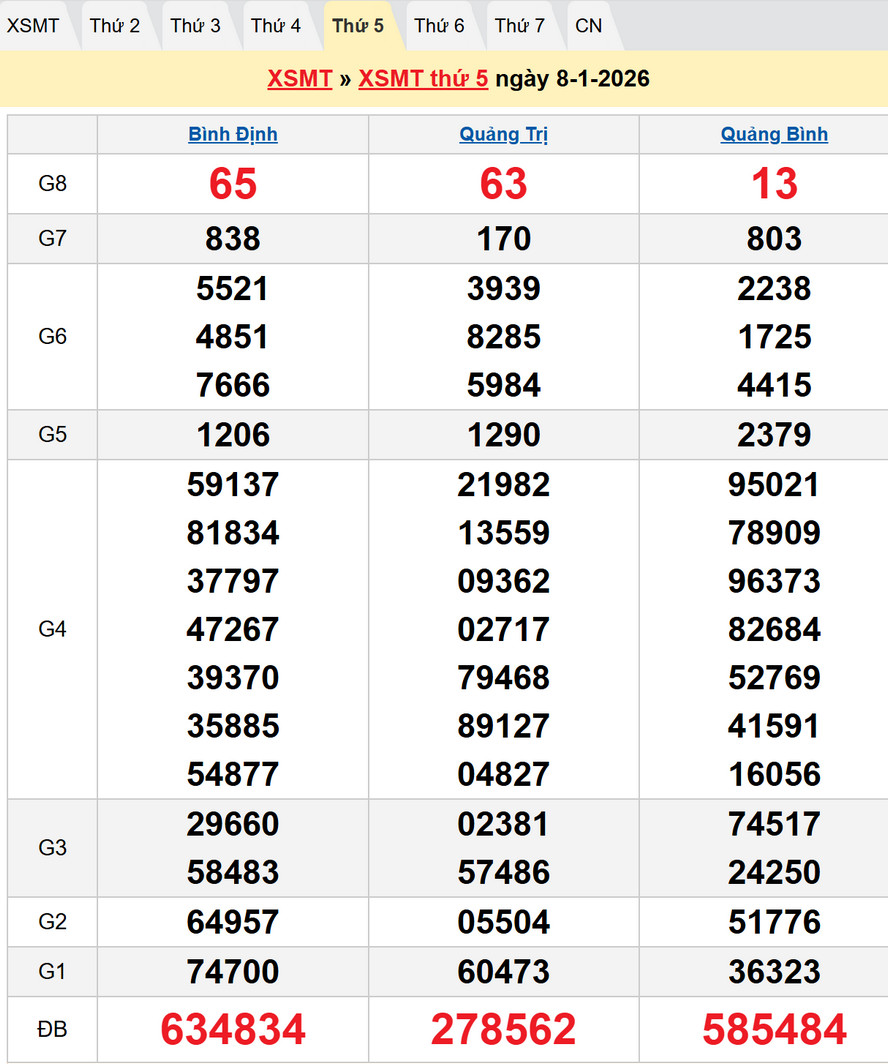Viewport: 888px width, 1064px height.
Task: Open the Thứ 6 results tab
Action: tap(440, 26)
